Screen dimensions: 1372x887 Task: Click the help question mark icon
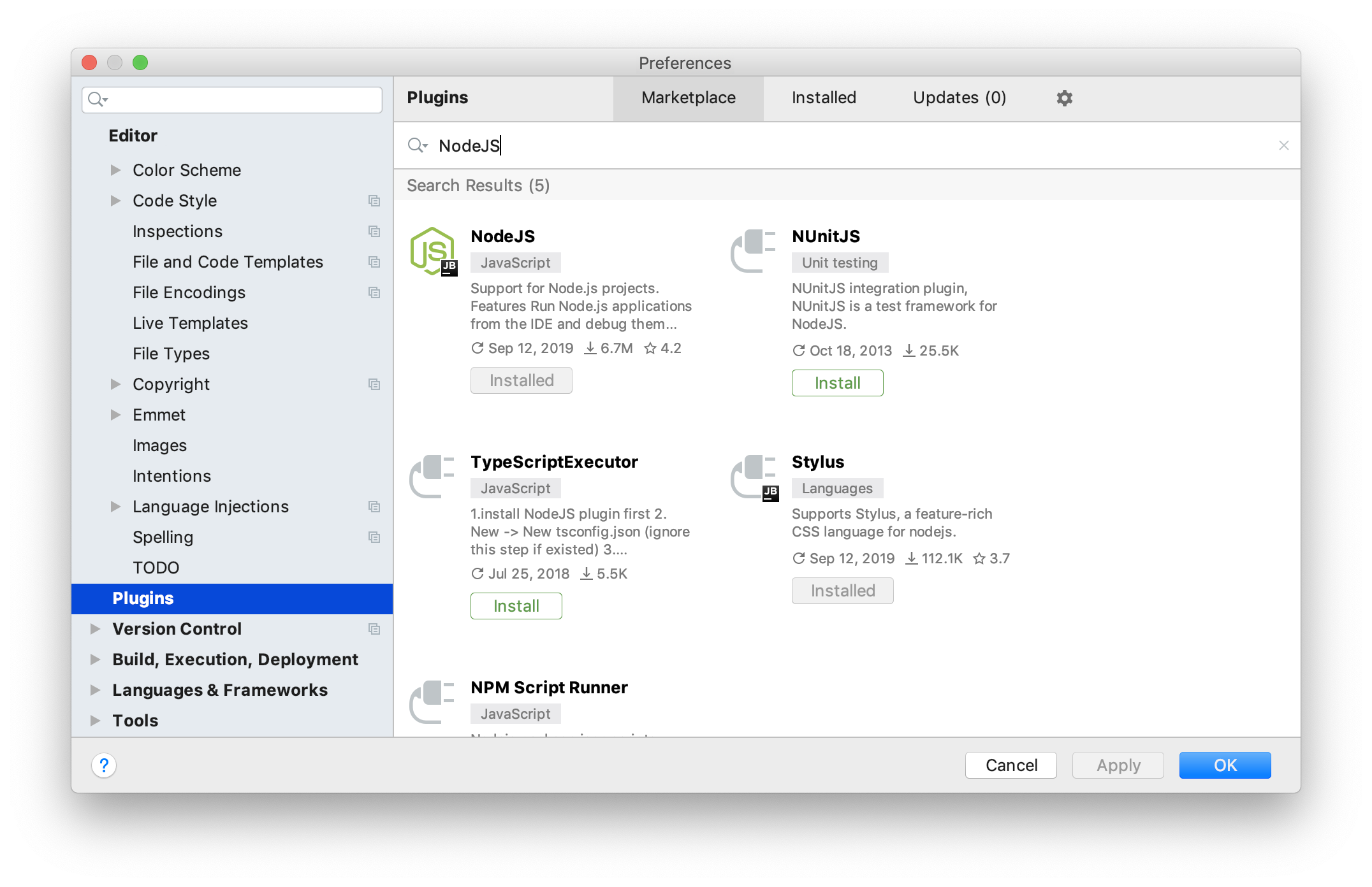click(x=104, y=765)
